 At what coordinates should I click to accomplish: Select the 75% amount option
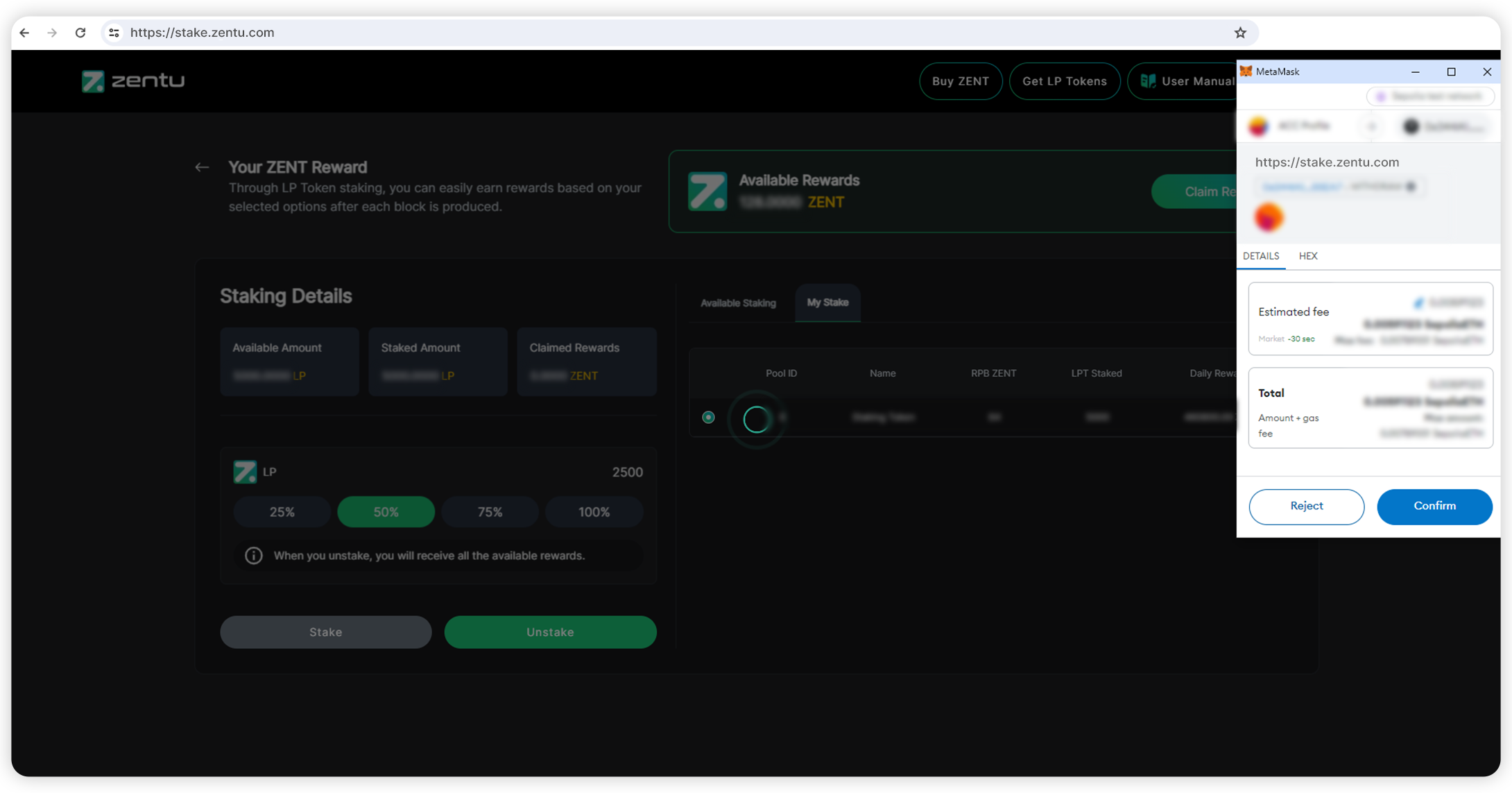(x=490, y=512)
